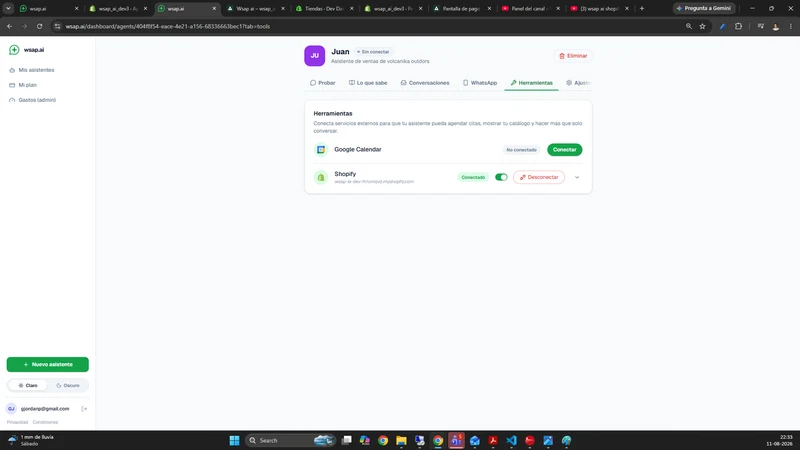Open the Privacidad link
Viewport: 800px width, 450px height.
point(17,422)
